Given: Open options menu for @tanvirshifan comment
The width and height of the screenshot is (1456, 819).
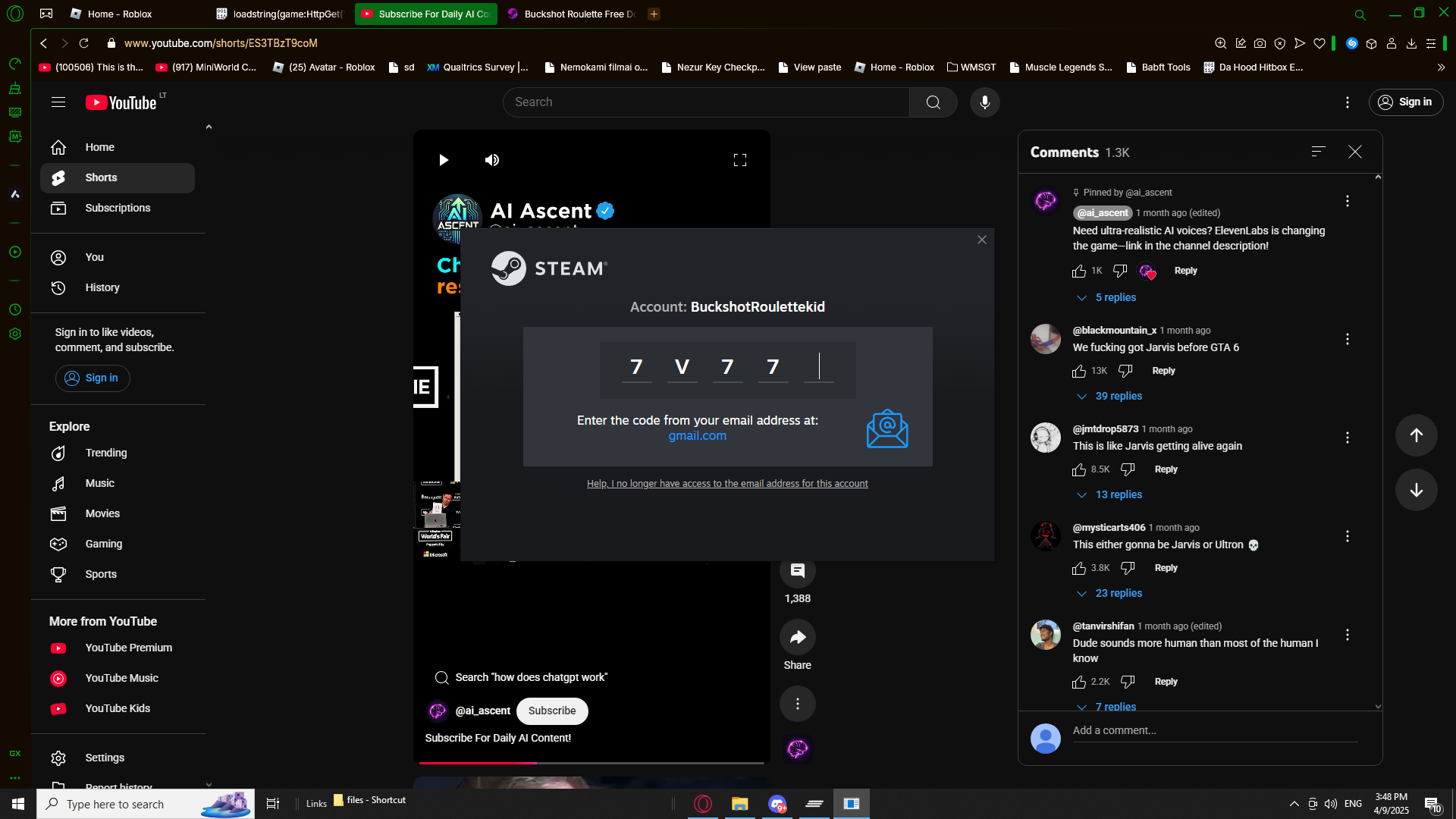Looking at the screenshot, I should [1348, 635].
